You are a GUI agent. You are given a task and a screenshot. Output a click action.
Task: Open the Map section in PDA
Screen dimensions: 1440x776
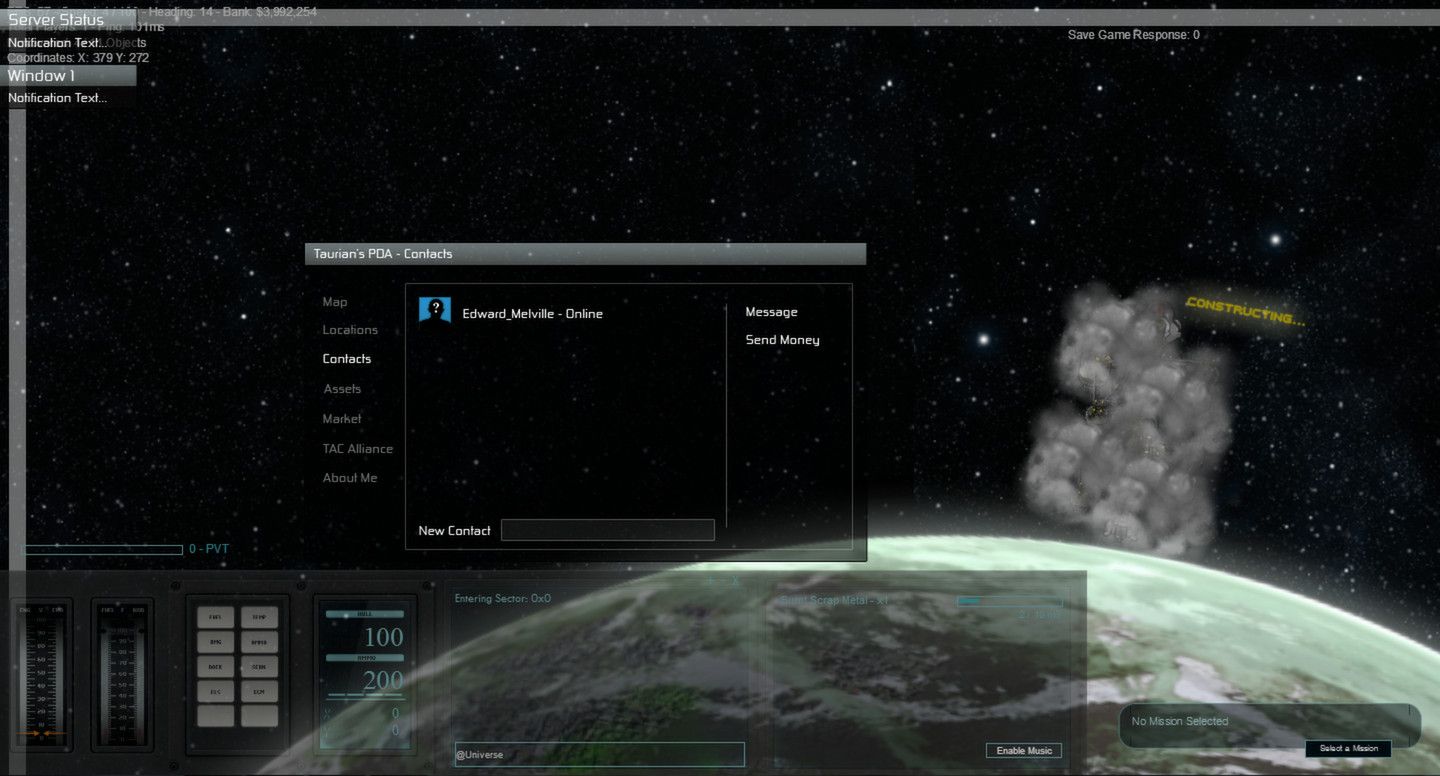(x=335, y=302)
